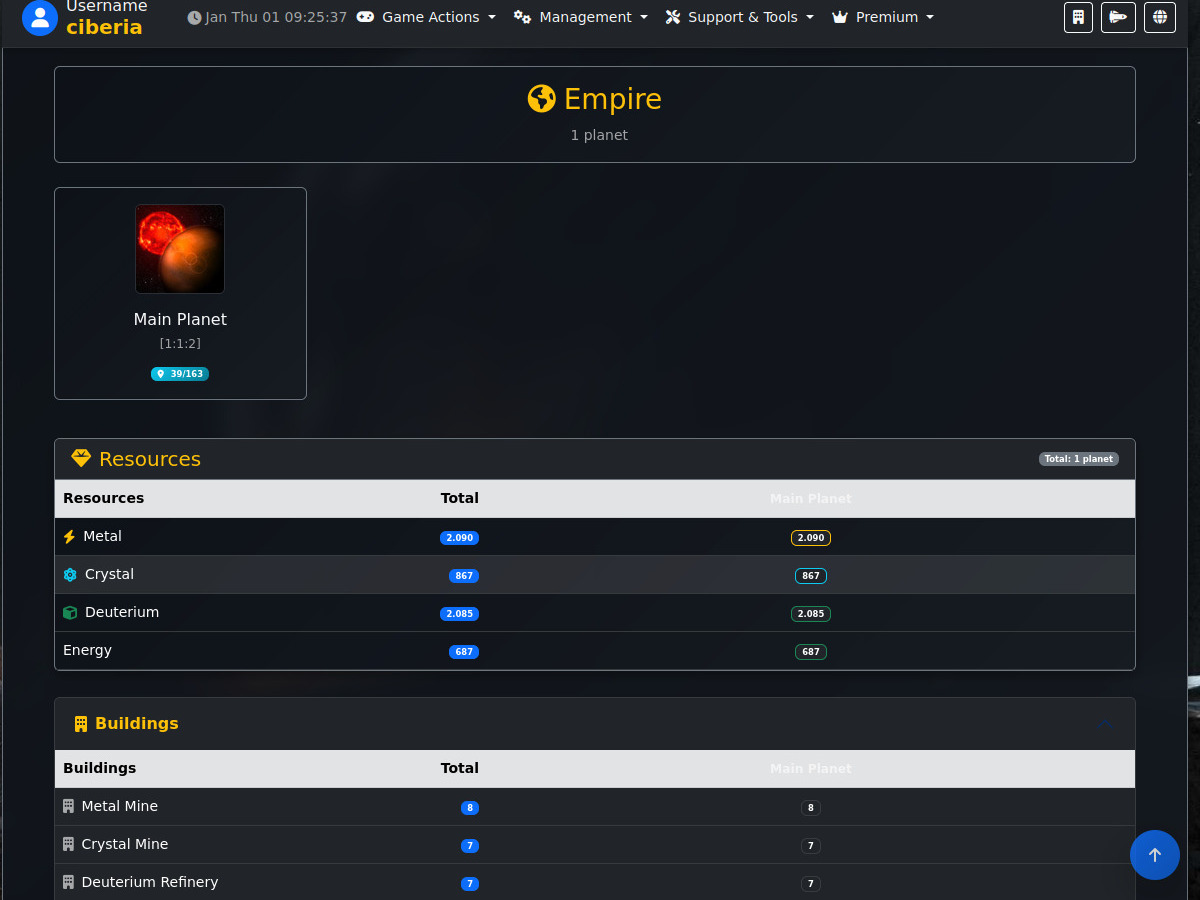Click the 39/163 planet fields badge
Screen dimensions: 1200x900
[x=180, y=374]
